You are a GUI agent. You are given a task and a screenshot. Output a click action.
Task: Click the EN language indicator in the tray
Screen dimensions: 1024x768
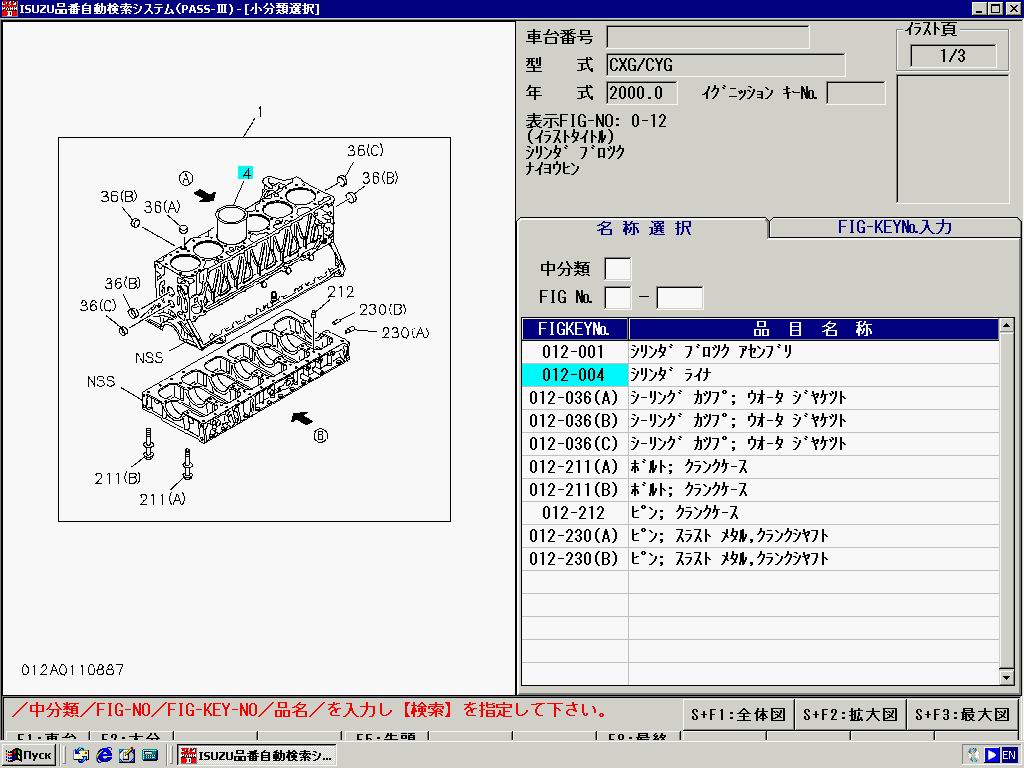point(1009,755)
